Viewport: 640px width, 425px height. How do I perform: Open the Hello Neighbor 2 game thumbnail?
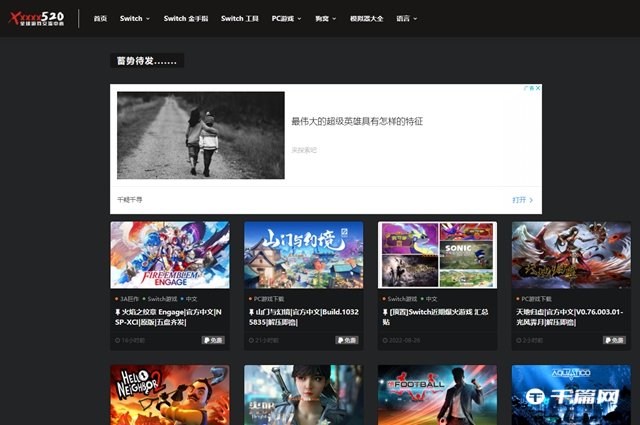pyautogui.click(x=169, y=395)
